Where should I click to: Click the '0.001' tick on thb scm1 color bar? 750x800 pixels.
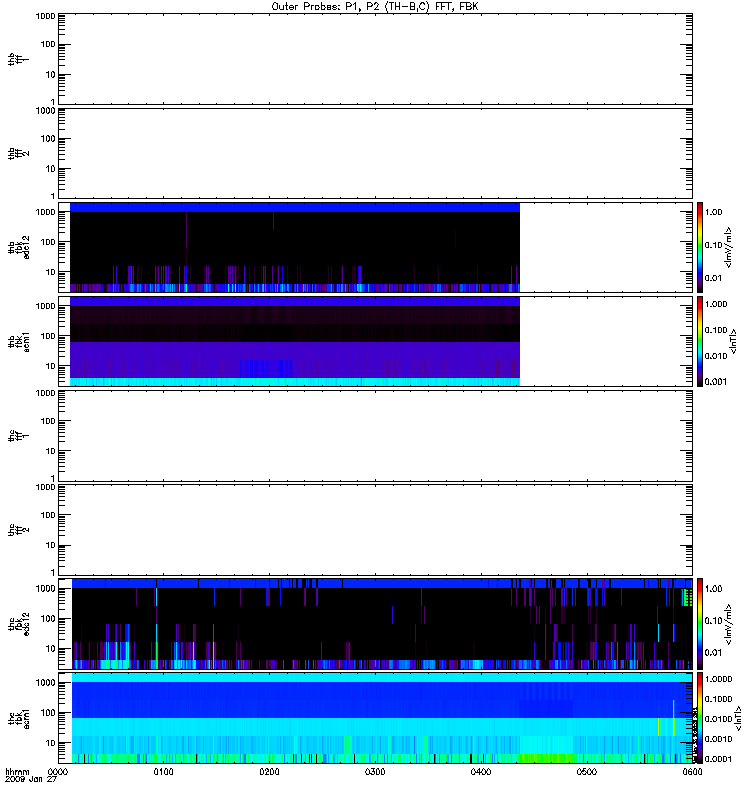pos(716,382)
